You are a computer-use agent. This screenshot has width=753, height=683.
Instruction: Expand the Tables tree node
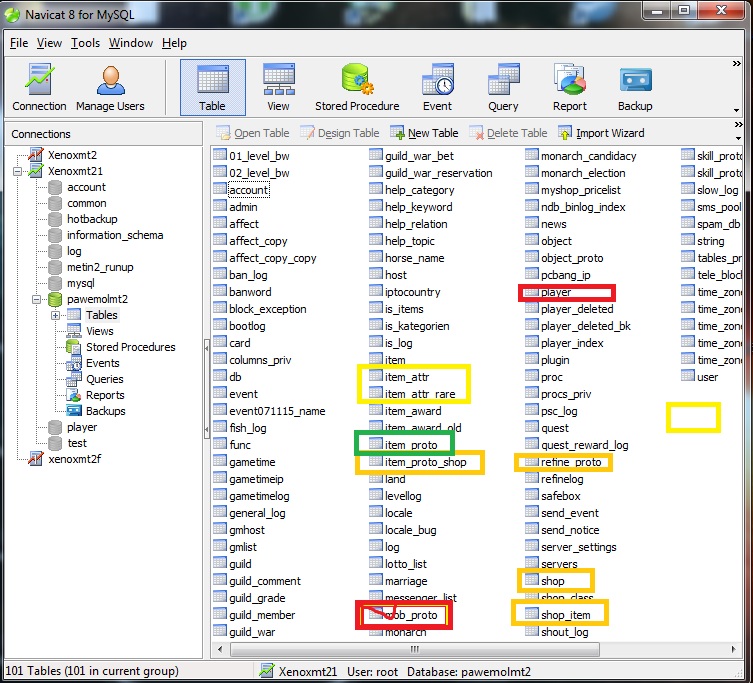(55, 316)
